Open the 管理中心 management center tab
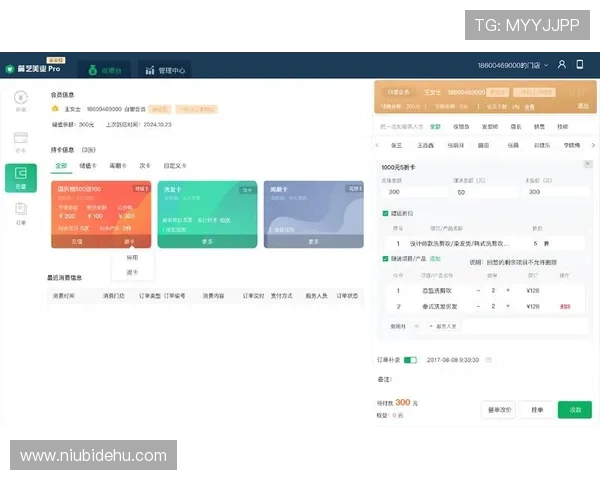Screen dimensions: 600x480 pyautogui.click(x=165, y=70)
